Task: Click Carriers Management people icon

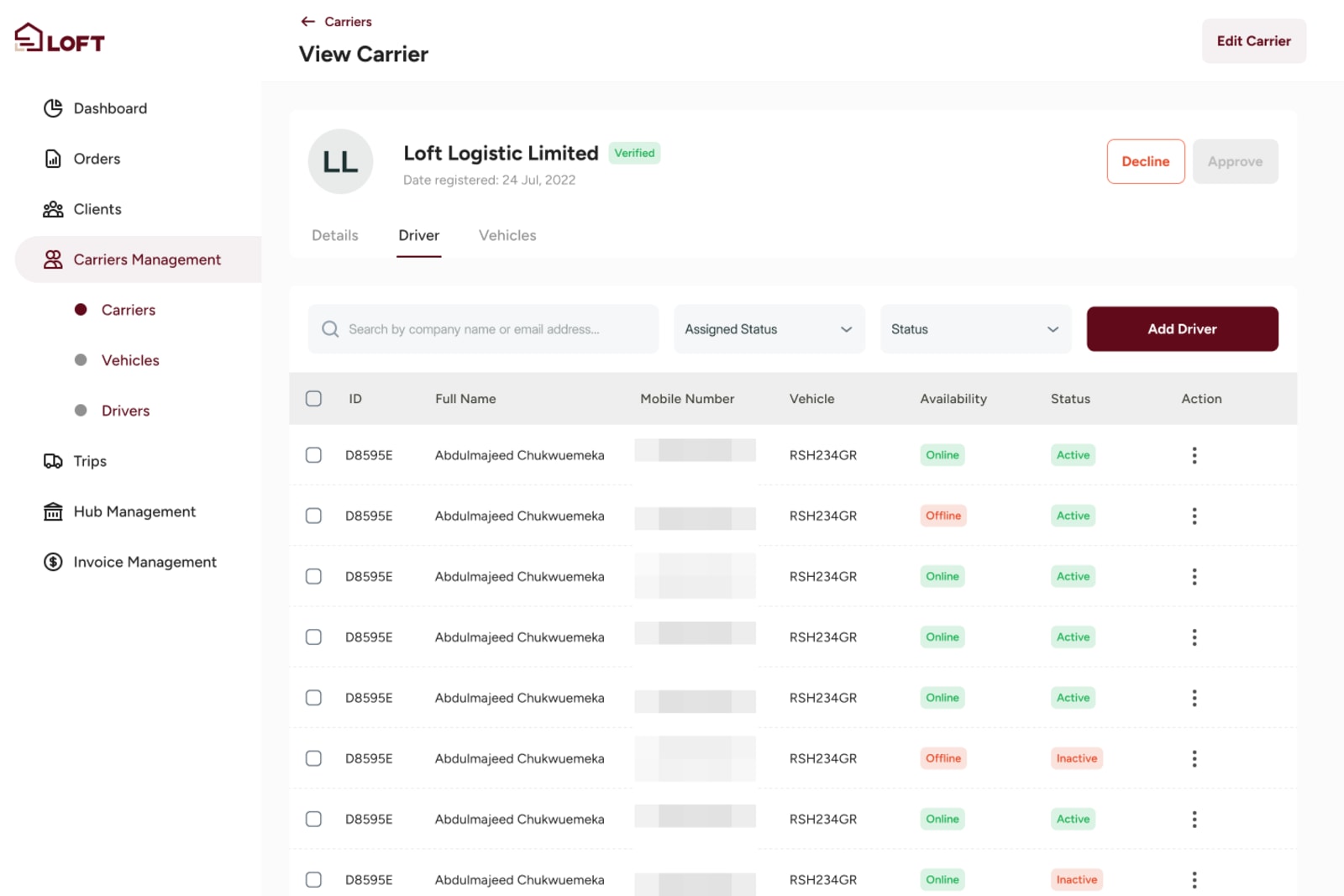Action: click(x=53, y=259)
